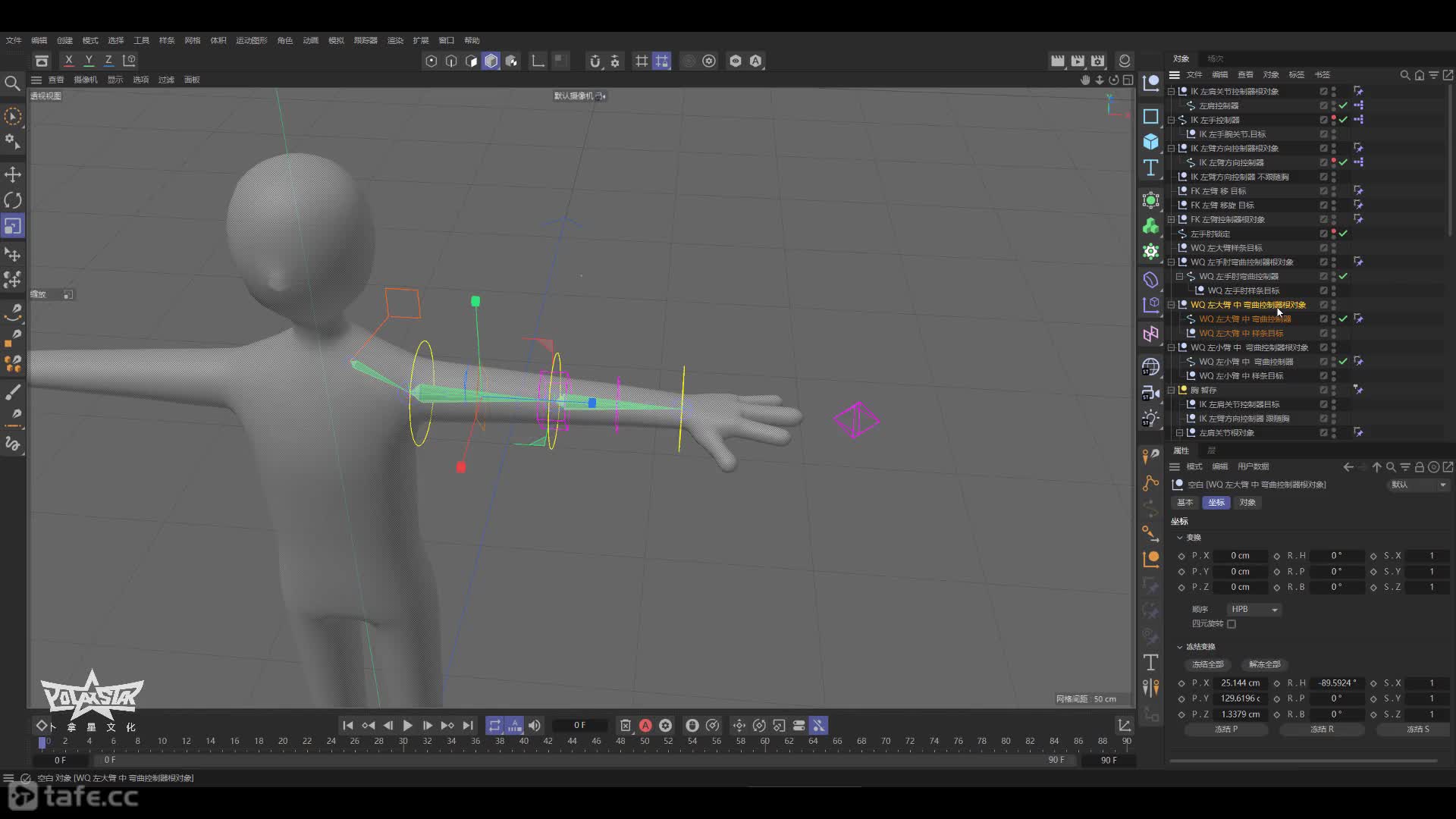Add a Text spline T icon
1456x819 pixels.
point(1151,168)
